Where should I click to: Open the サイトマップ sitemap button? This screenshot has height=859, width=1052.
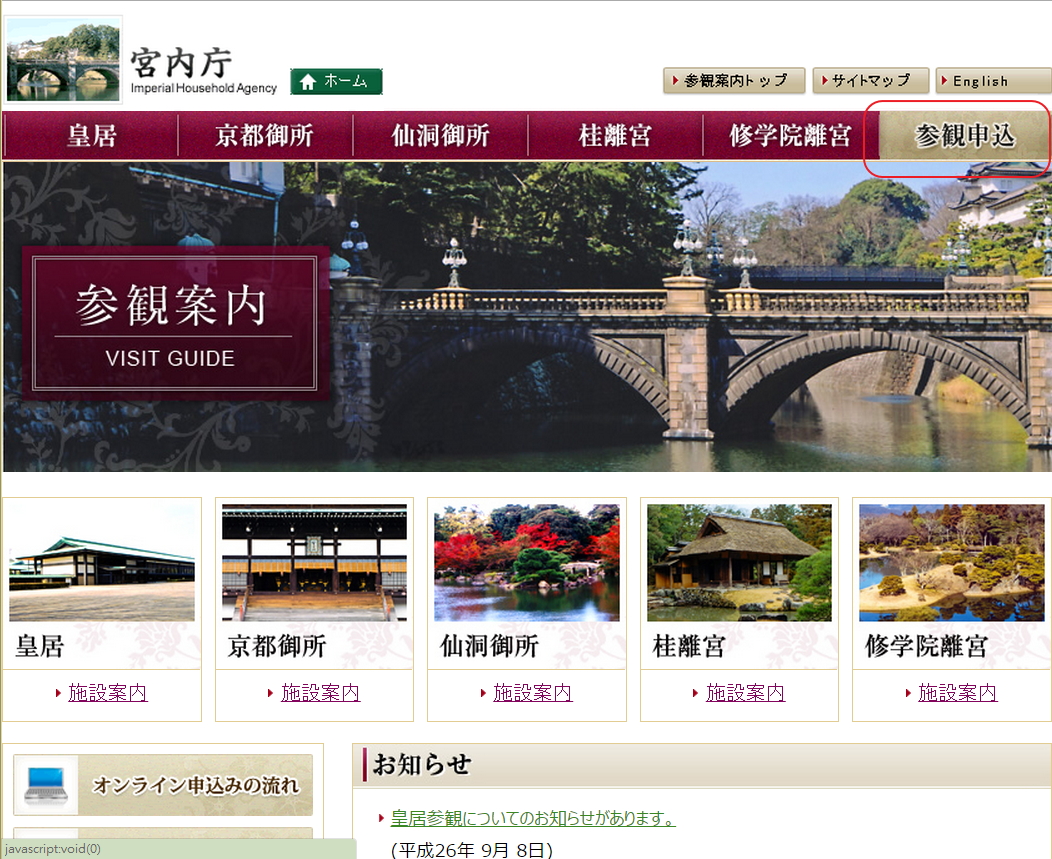point(870,81)
